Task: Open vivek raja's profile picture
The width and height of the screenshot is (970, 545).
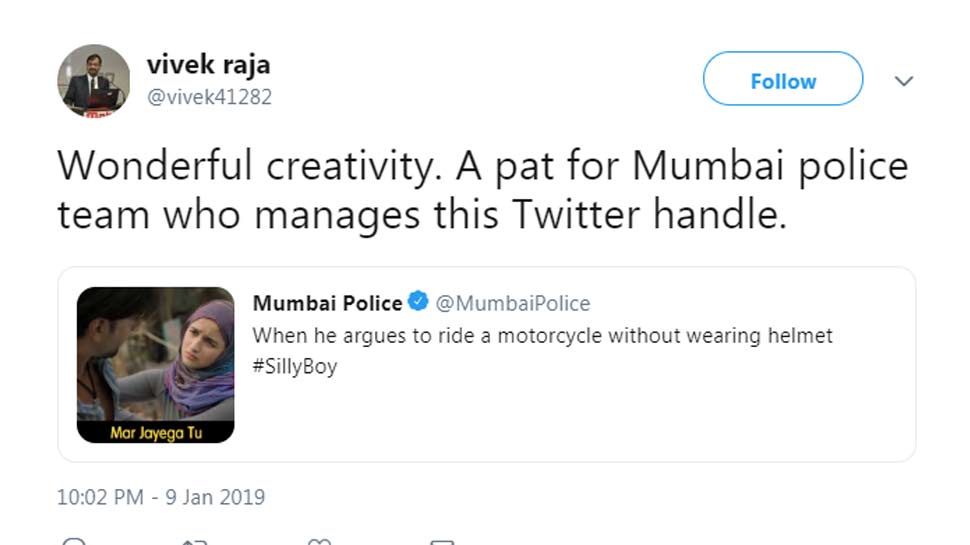Action: click(94, 80)
